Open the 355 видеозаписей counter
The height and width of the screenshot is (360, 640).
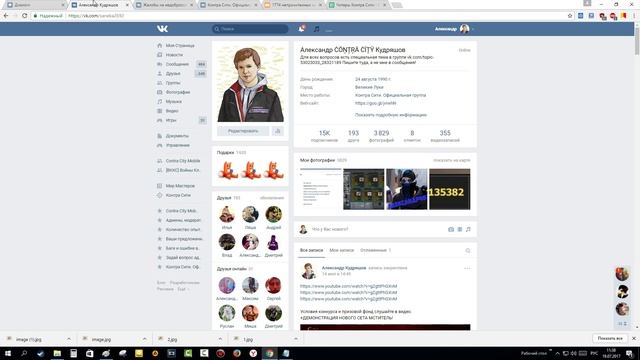pyautogui.click(x=445, y=136)
